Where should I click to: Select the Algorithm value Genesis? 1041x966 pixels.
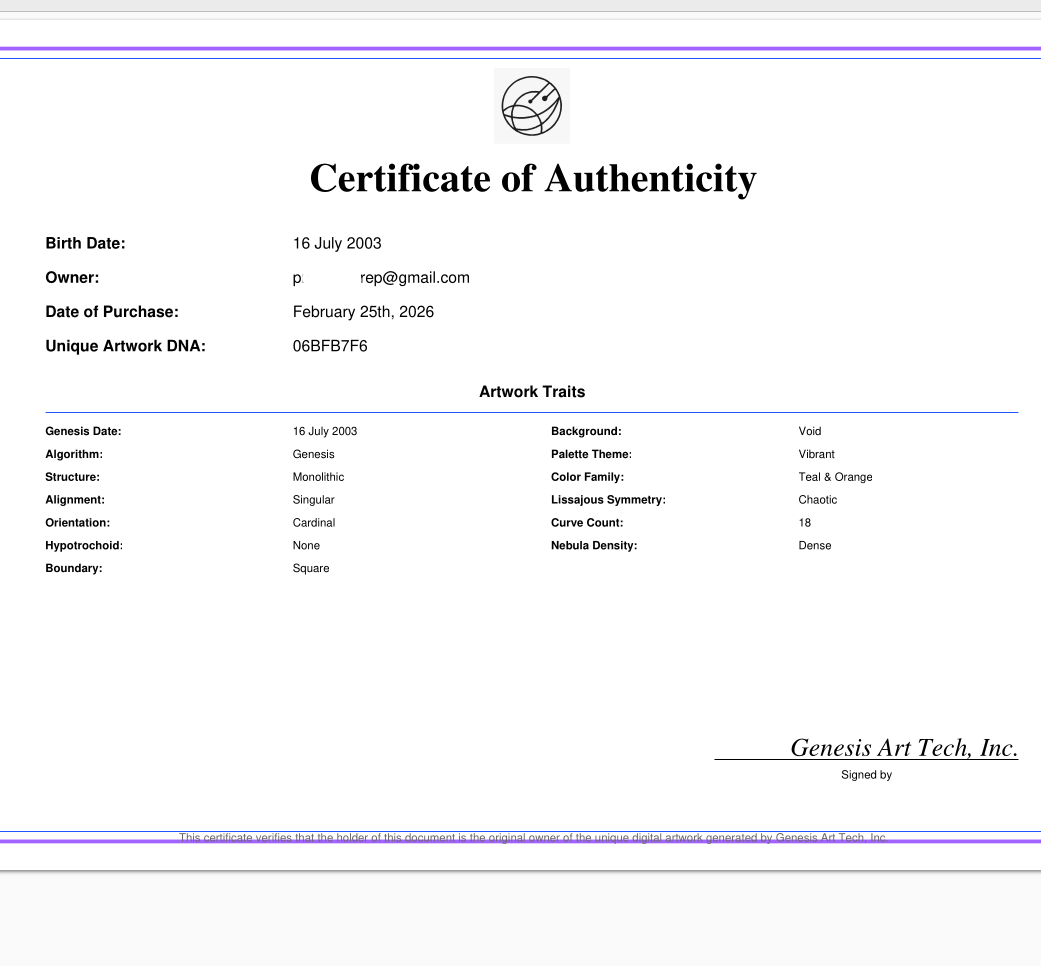[x=313, y=454]
